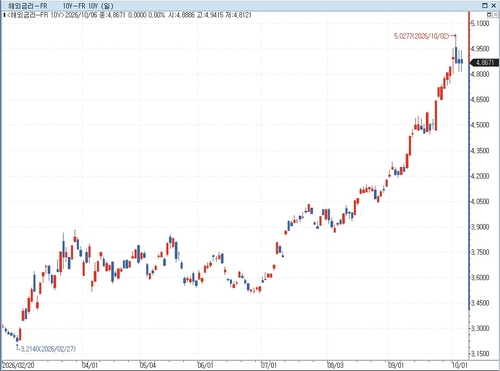The width and height of the screenshot is (500, 371).
Task: Click the 04/01 x-axis date label
Action: tap(90, 365)
